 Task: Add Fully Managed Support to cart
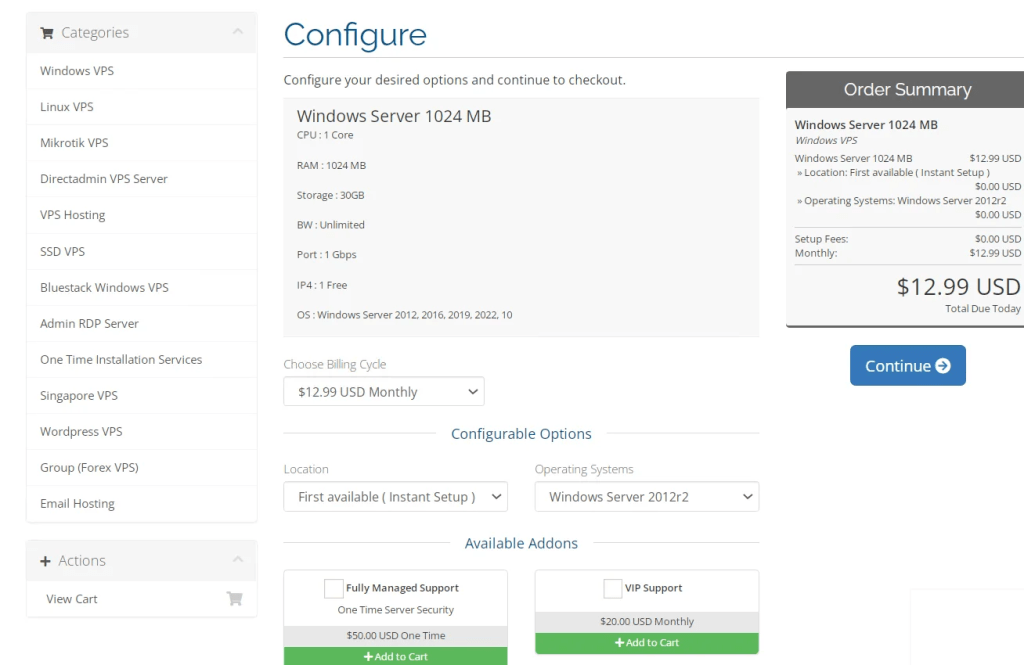click(x=395, y=656)
